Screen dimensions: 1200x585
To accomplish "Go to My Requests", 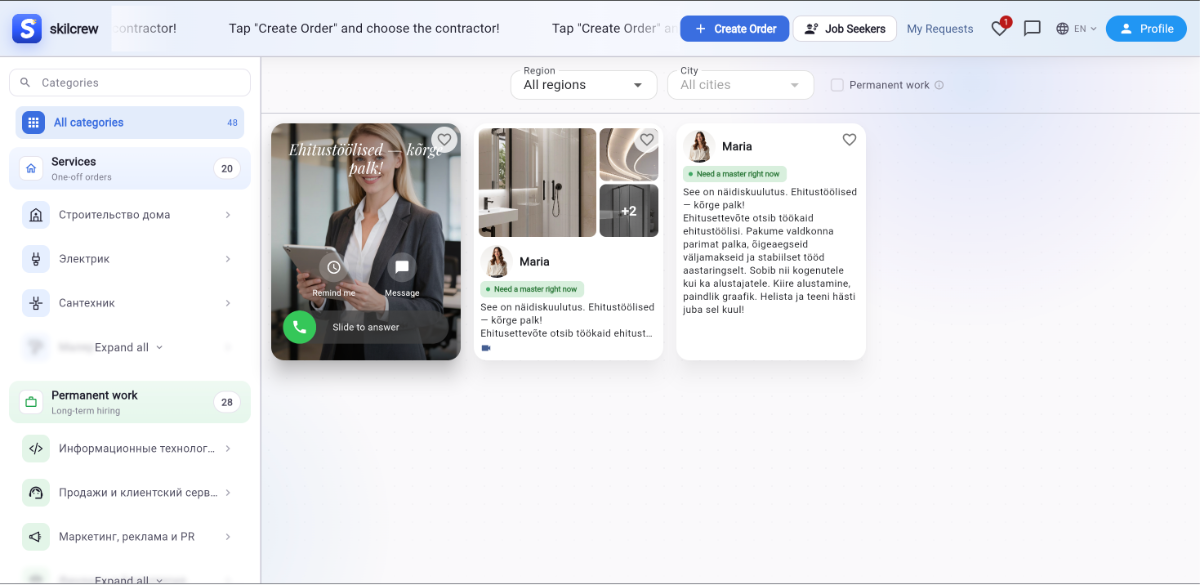I will pyautogui.click(x=940, y=29).
